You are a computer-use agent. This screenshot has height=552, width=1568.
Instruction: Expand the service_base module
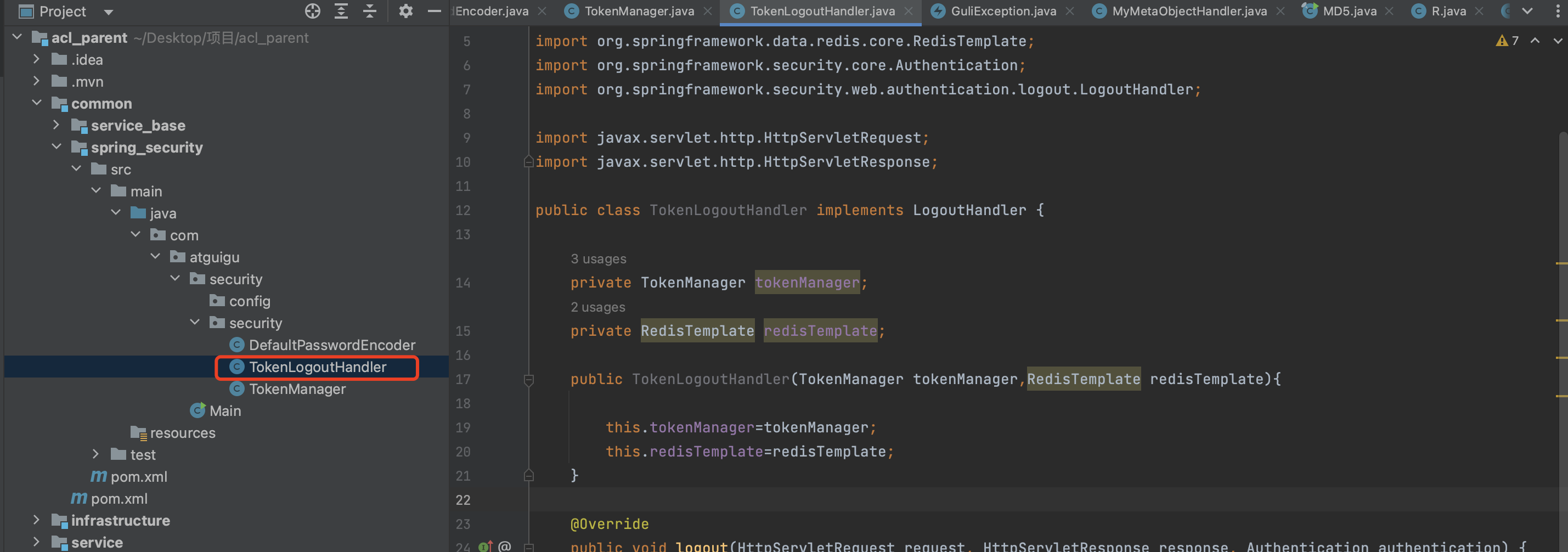tap(57, 125)
